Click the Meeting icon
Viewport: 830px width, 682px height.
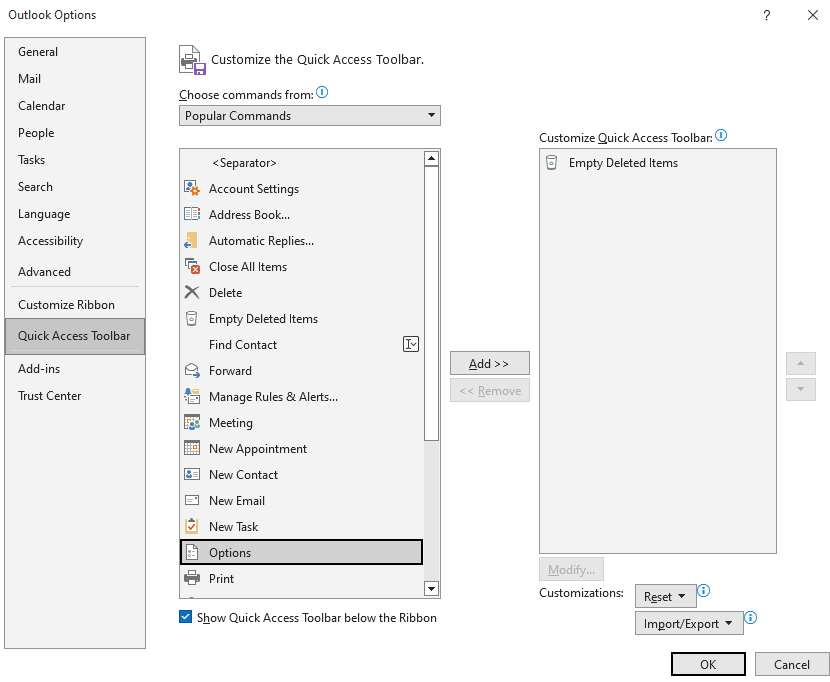pos(192,423)
